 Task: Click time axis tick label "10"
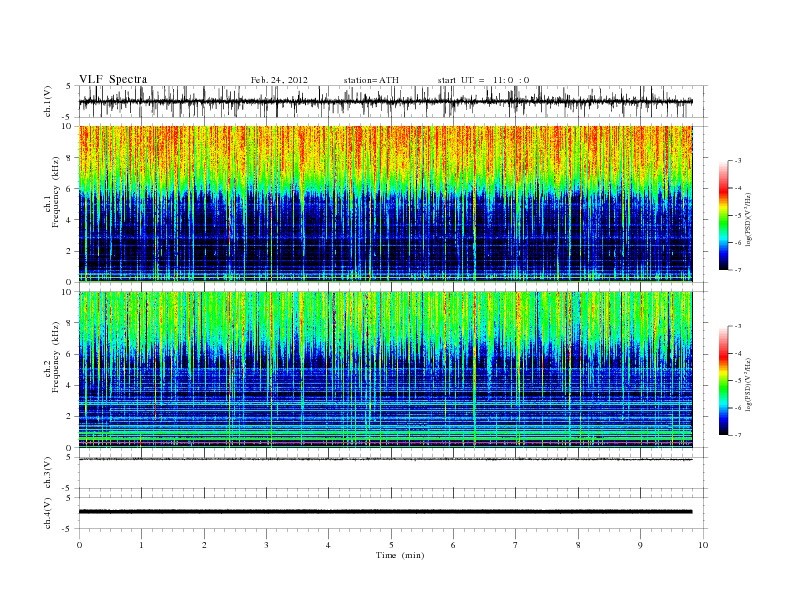tap(703, 545)
